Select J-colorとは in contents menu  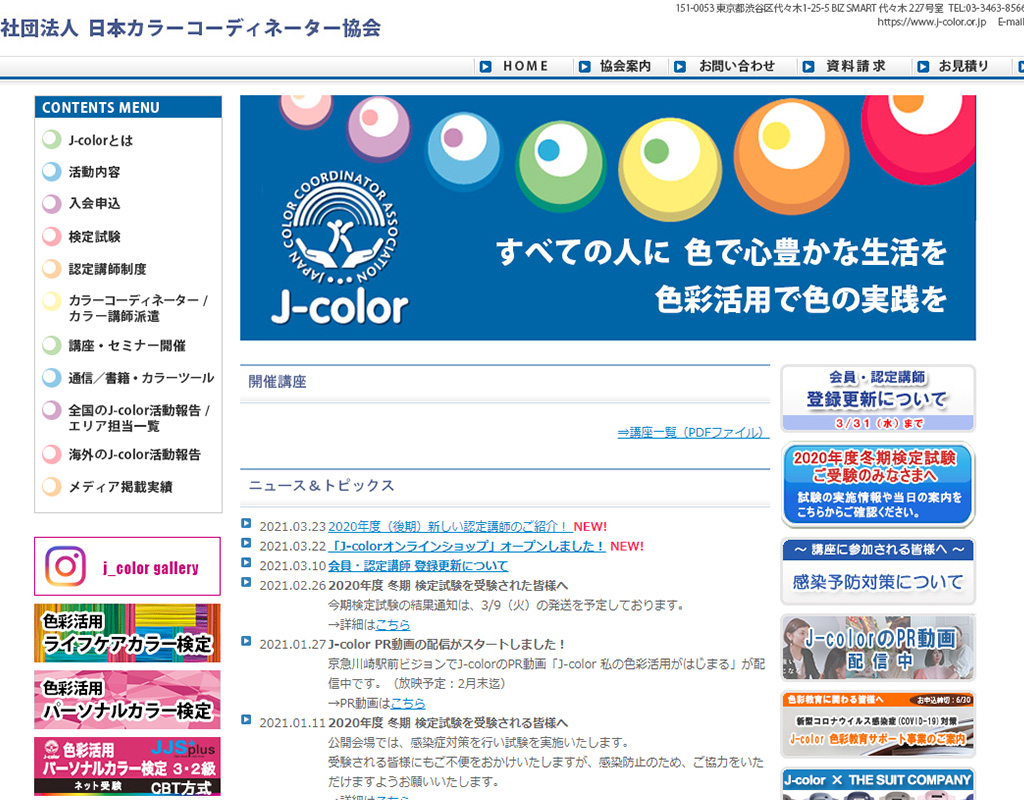tap(101, 140)
